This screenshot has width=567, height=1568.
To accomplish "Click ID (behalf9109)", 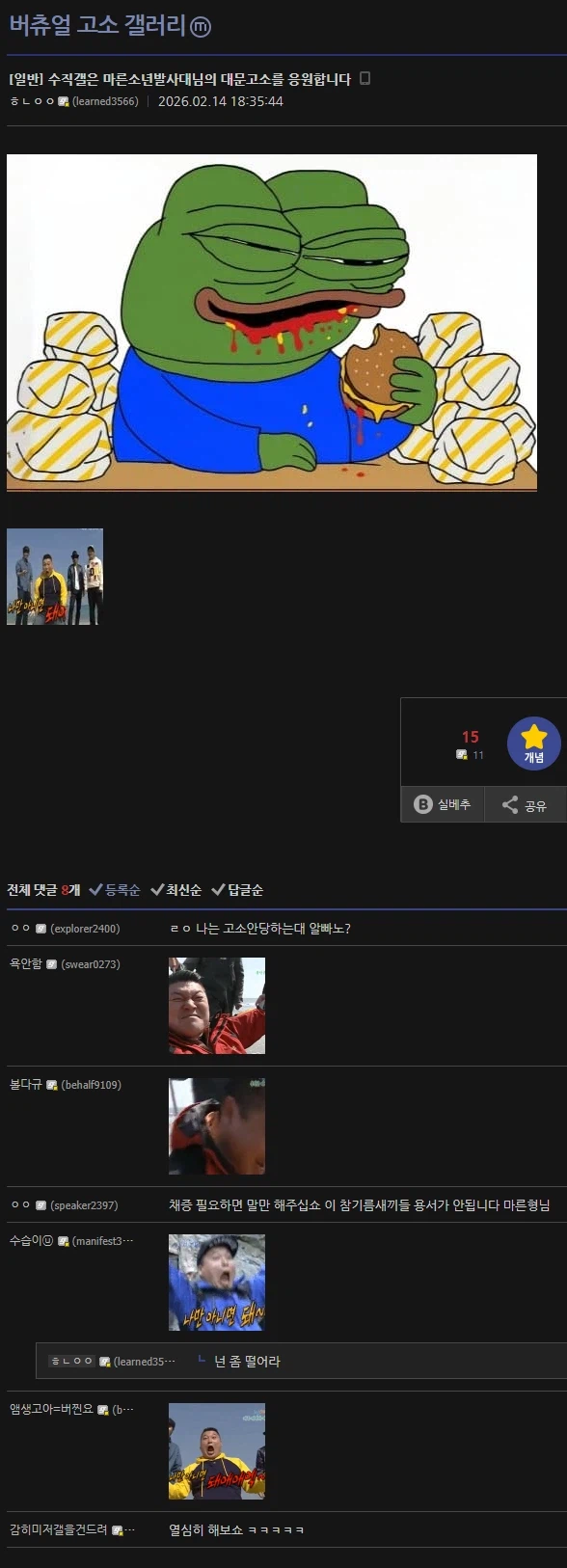I will 92,1085.
